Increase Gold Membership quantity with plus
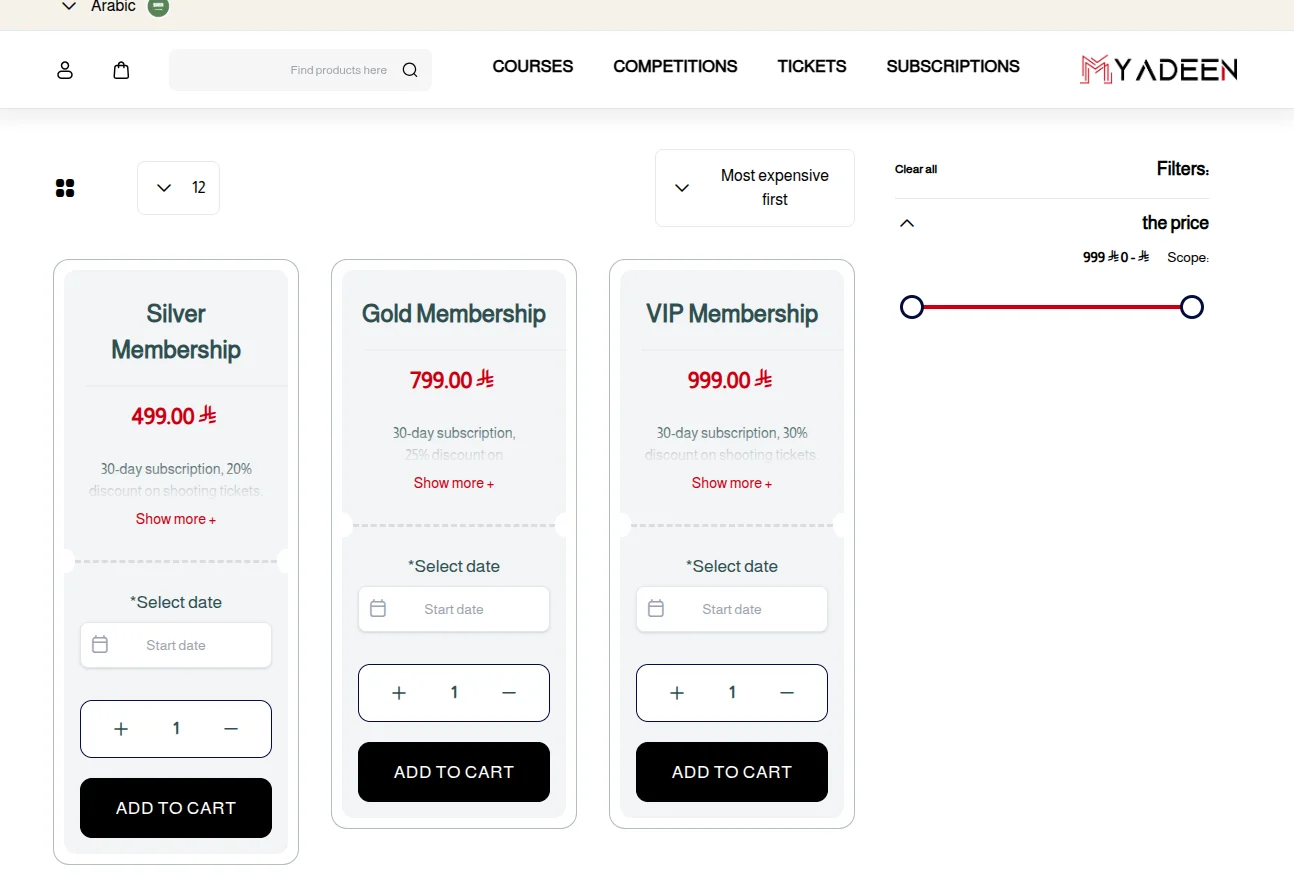Viewport: 1294px width, 883px height. tap(399, 693)
